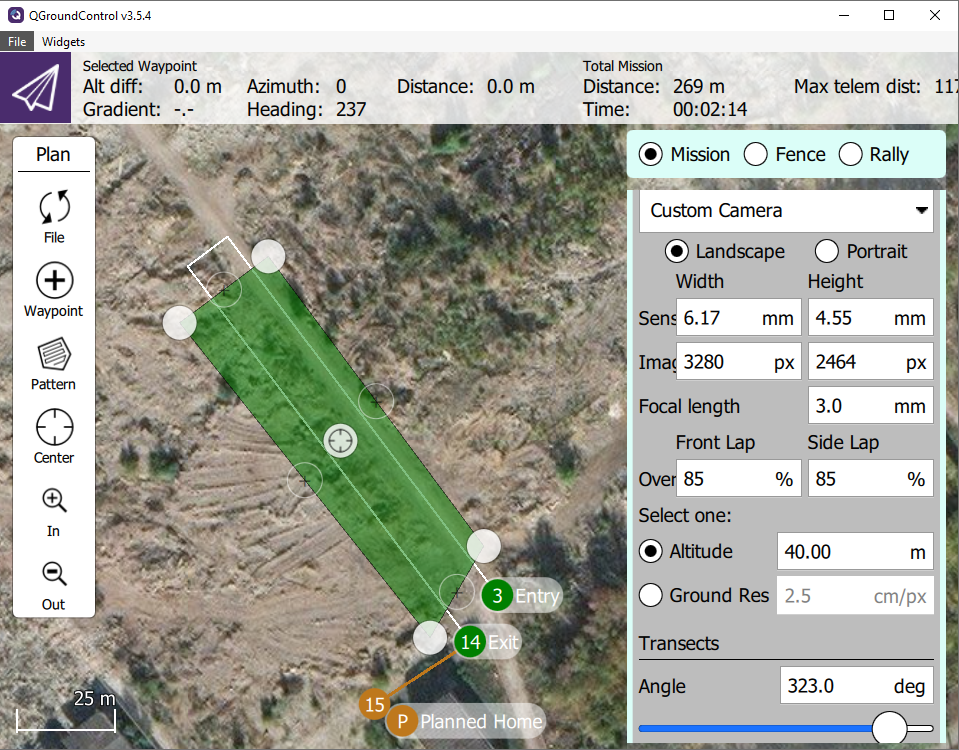Viewport: 959px width, 750px height.
Task: Select the Fence radio button
Action: 755,155
